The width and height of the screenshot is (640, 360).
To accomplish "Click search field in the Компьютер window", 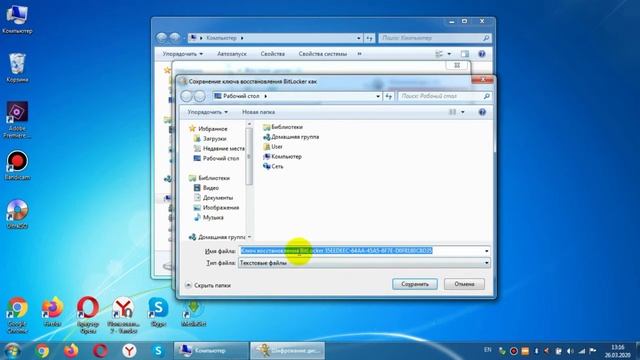I will click(435, 38).
